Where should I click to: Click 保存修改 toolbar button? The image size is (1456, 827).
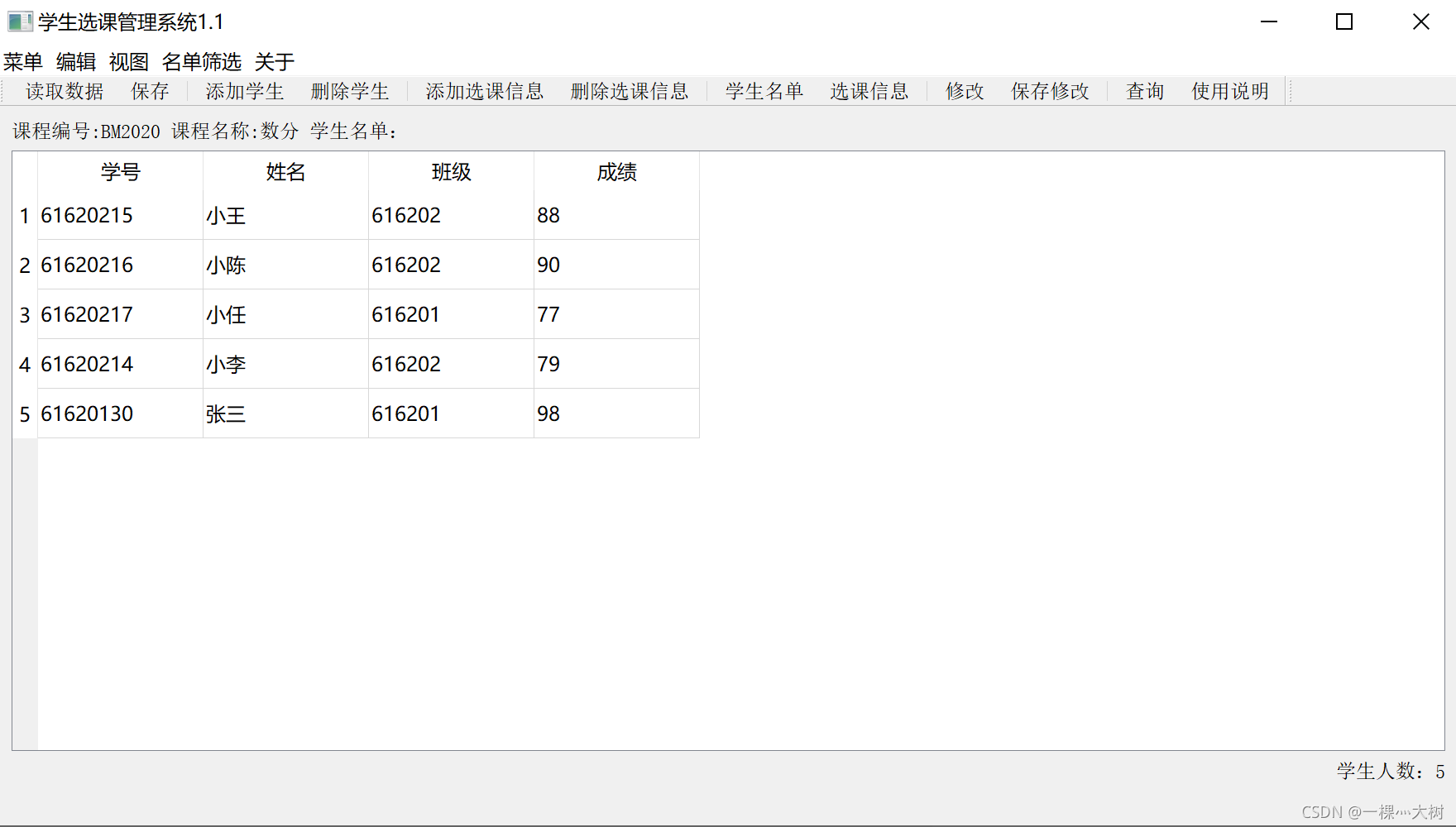pyautogui.click(x=1051, y=91)
